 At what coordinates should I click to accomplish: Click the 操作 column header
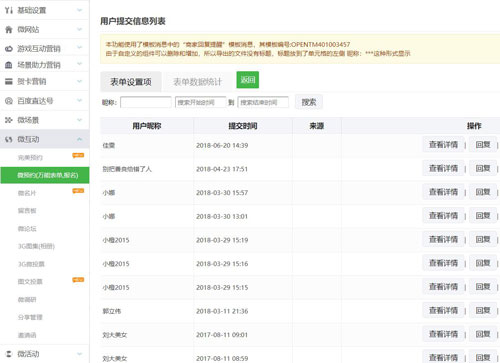[474, 126]
